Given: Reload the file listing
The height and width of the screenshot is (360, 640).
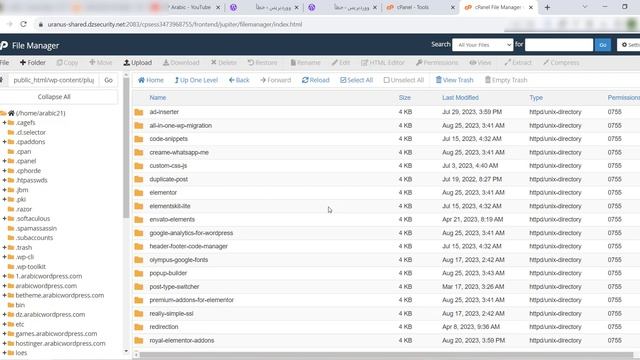Looking at the screenshot, I should [x=316, y=80].
